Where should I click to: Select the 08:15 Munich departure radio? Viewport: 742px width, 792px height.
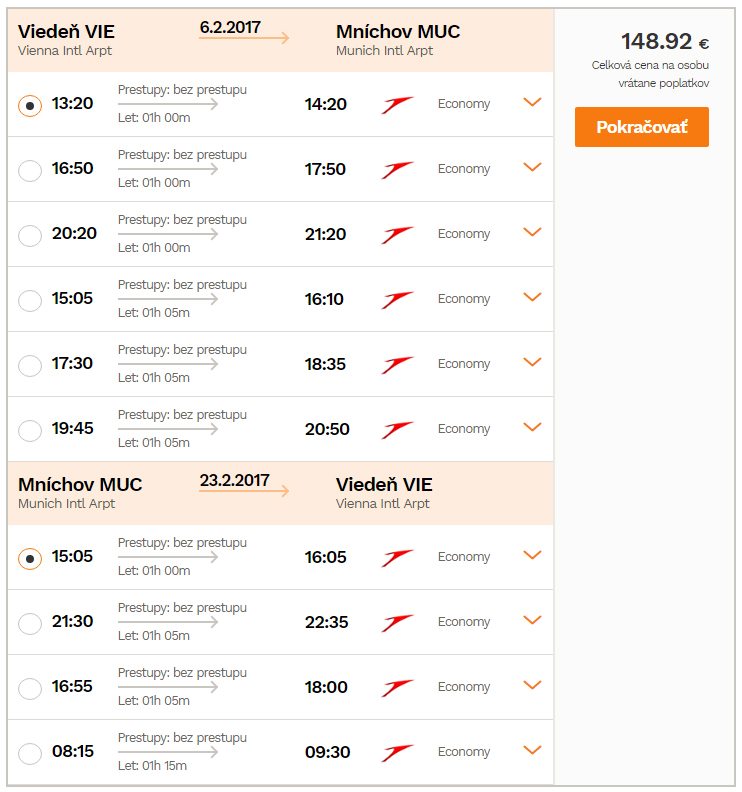(30, 754)
